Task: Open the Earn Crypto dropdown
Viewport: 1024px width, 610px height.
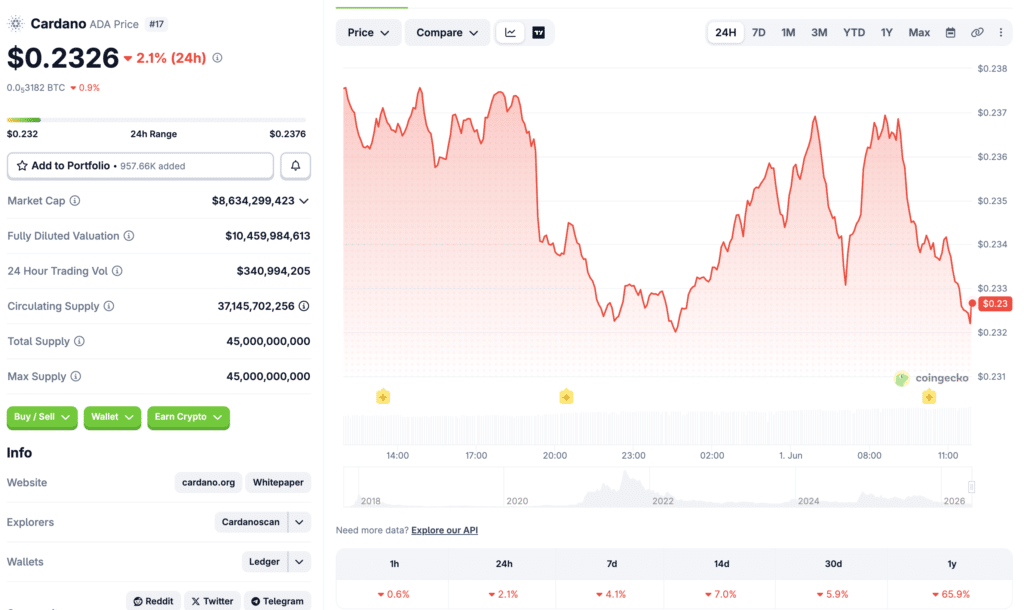Action: tap(188, 417)
